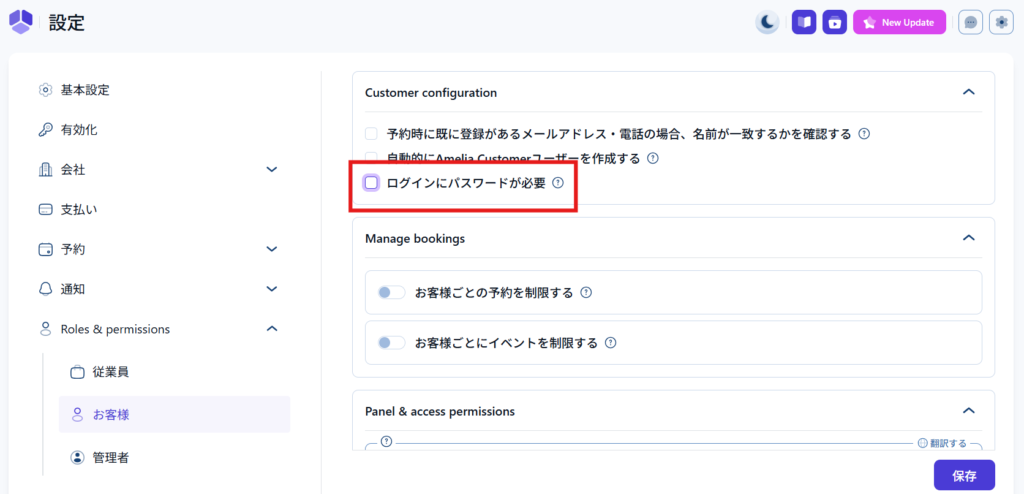Screen dimensions: 1024x494
Task: Toggle お客様ごとにイベントを制限する switch
Action: 391,343
